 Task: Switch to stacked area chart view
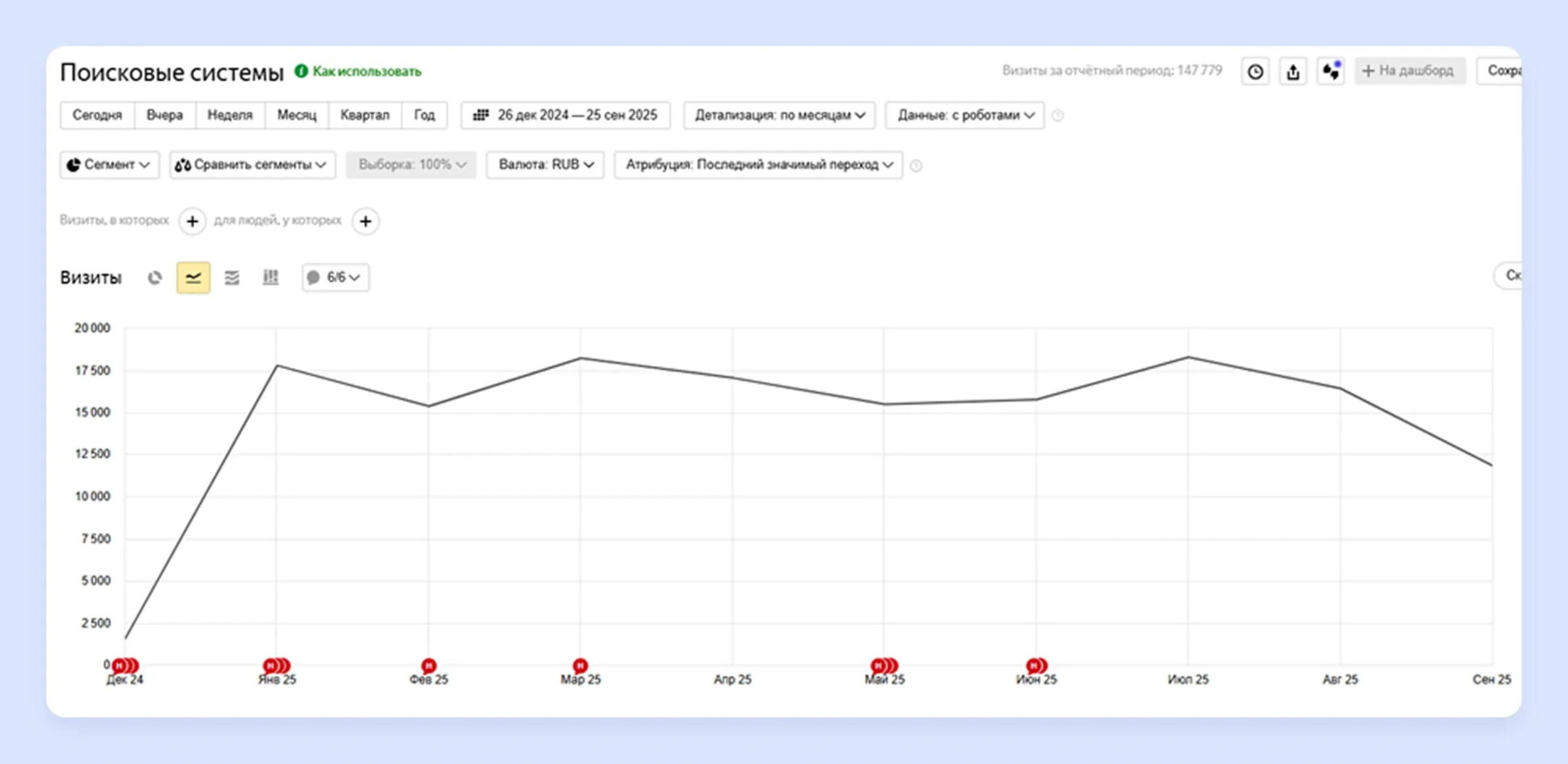[x=232, y=278]
